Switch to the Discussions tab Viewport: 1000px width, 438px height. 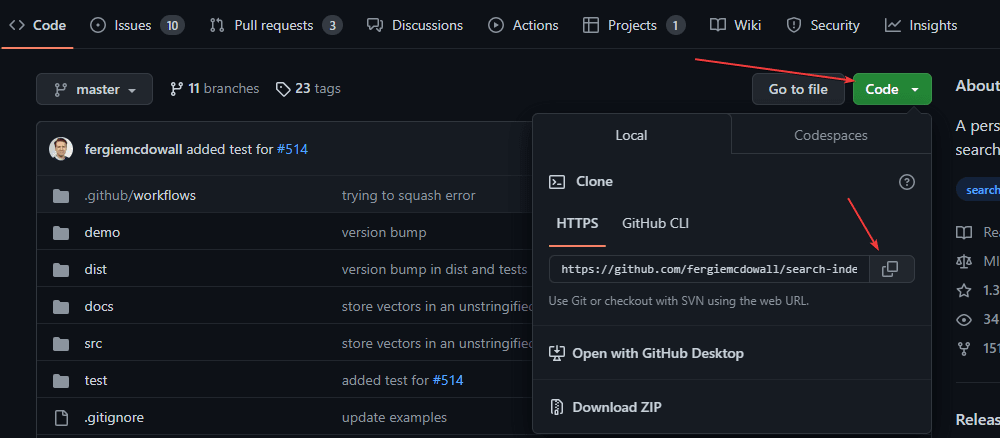(415, 26)
